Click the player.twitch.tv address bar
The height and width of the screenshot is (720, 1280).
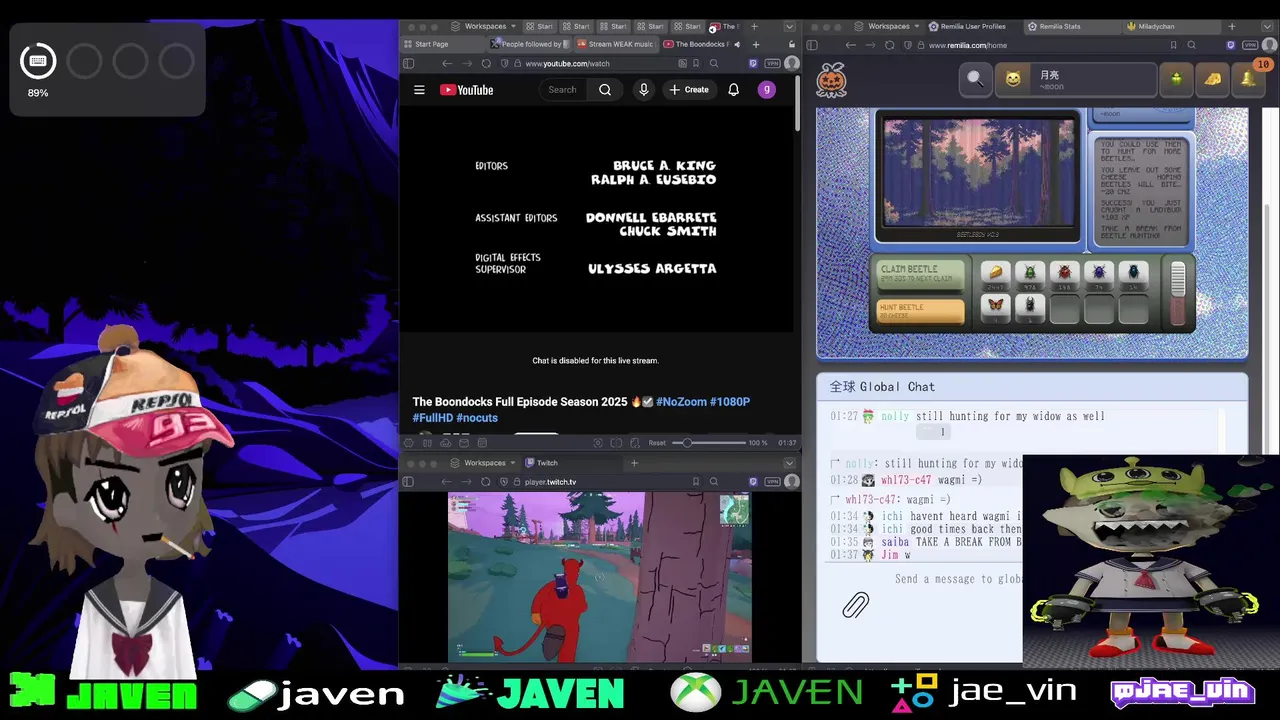(551, 482)
